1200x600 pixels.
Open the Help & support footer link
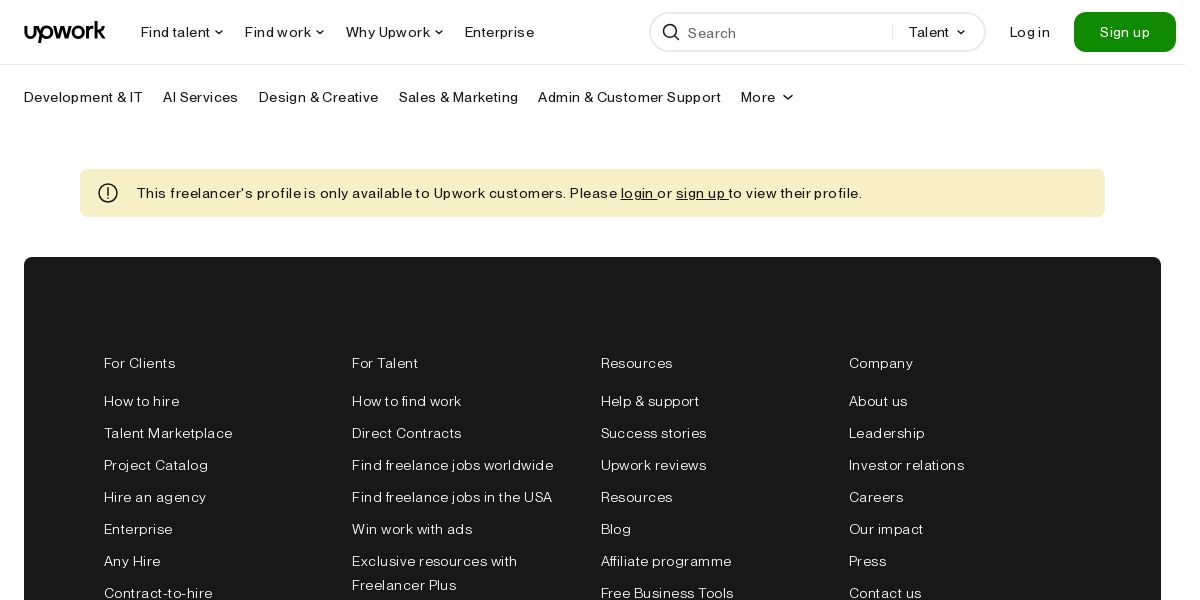(650, 401)
